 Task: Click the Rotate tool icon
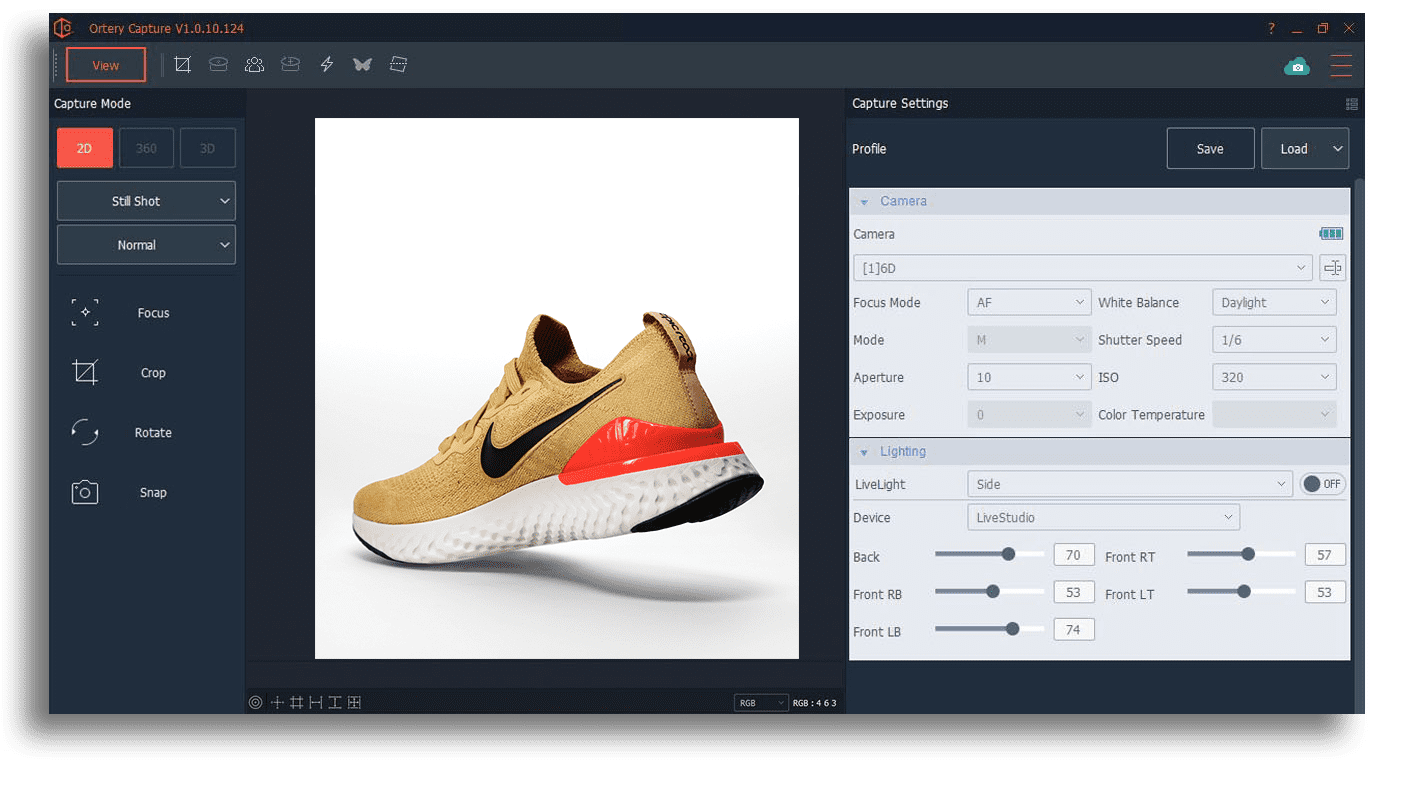85,432
